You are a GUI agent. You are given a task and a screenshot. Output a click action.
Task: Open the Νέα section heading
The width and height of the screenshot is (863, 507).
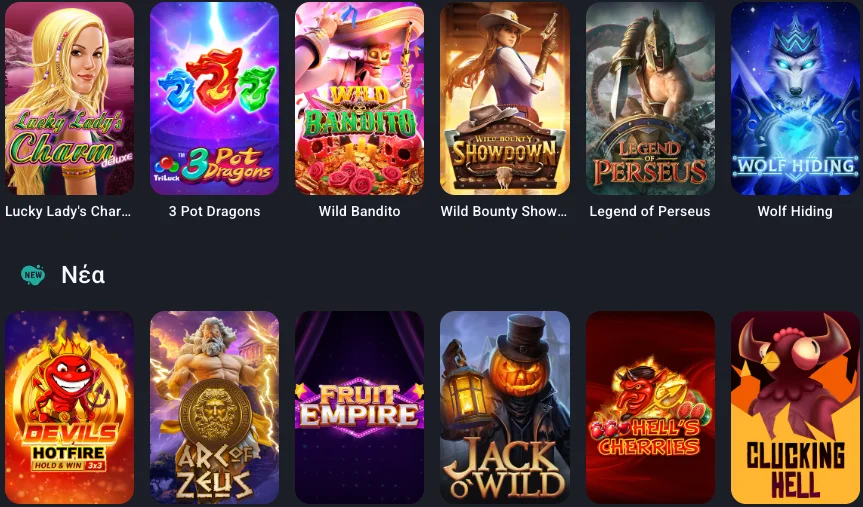pos(83,274)
